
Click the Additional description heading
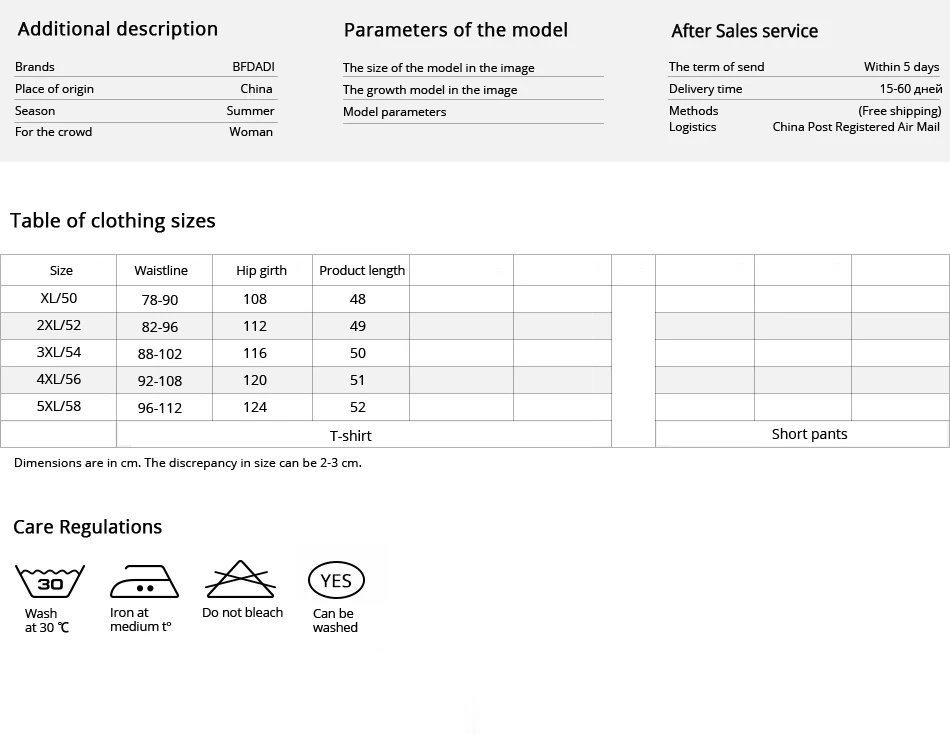pos(118,29)
